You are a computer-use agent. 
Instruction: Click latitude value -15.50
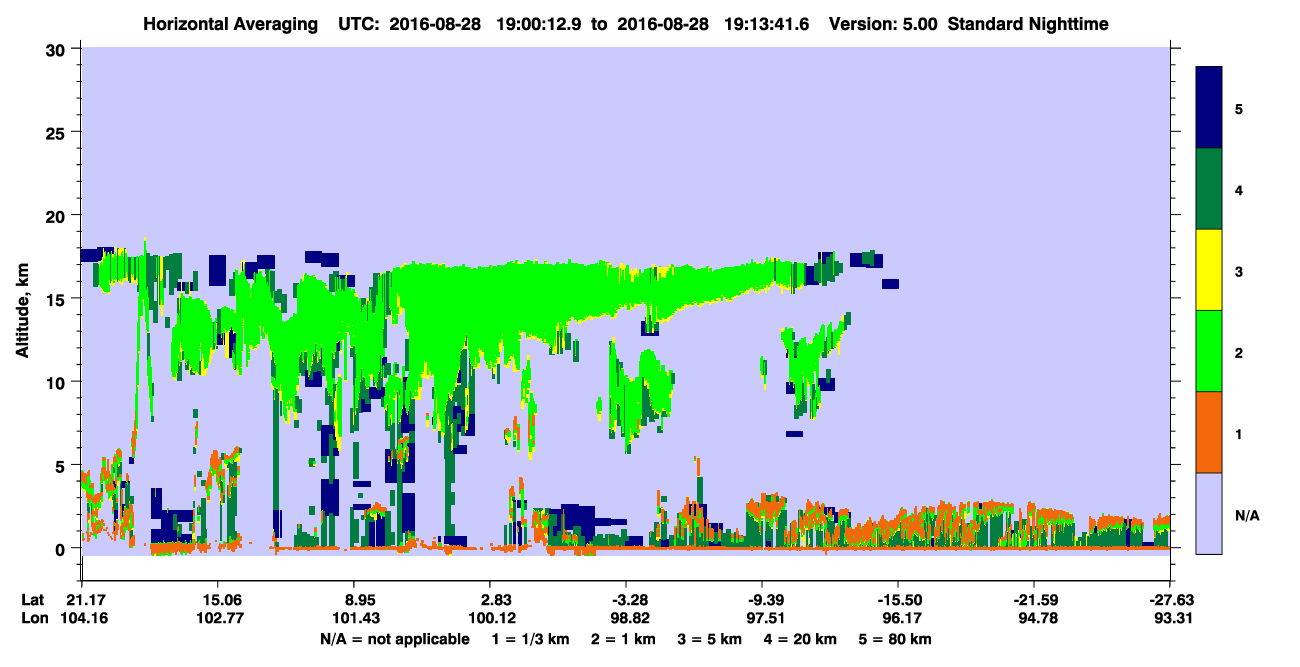898,600
